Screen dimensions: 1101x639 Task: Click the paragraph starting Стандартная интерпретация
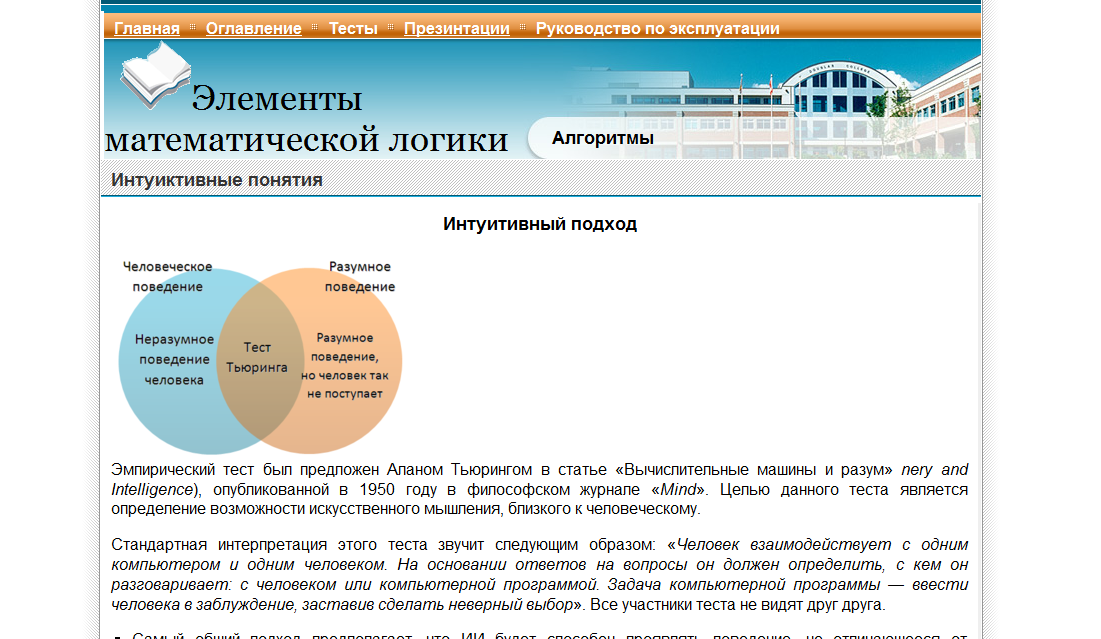(539, 574)
